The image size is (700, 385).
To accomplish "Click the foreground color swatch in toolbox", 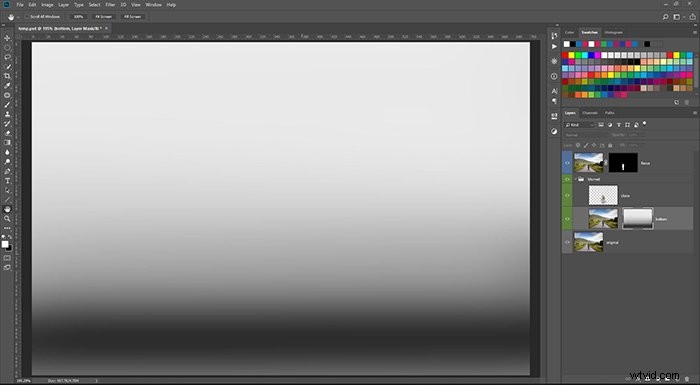I will coord(5,244).
